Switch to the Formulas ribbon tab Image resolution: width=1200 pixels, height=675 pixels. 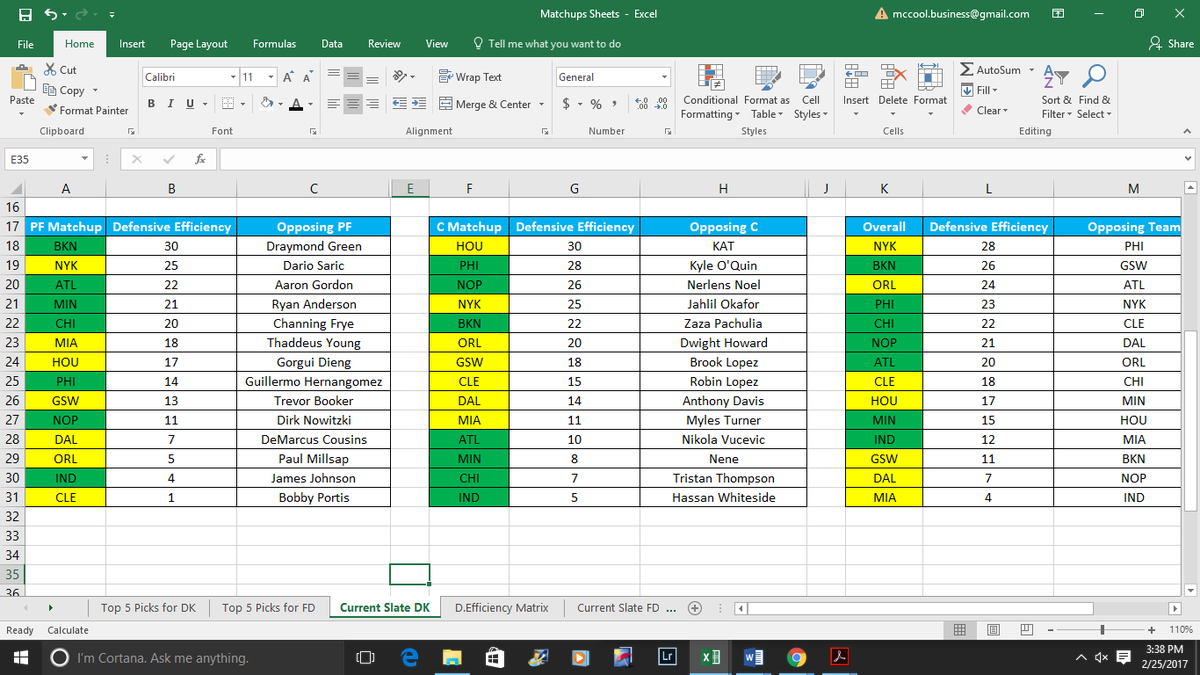[x=274, y=44]
